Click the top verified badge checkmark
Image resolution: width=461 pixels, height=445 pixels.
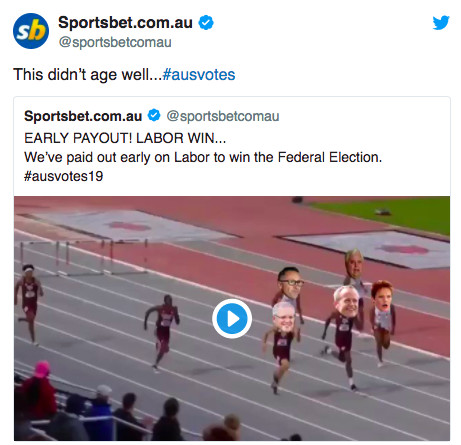click(206, 23)
